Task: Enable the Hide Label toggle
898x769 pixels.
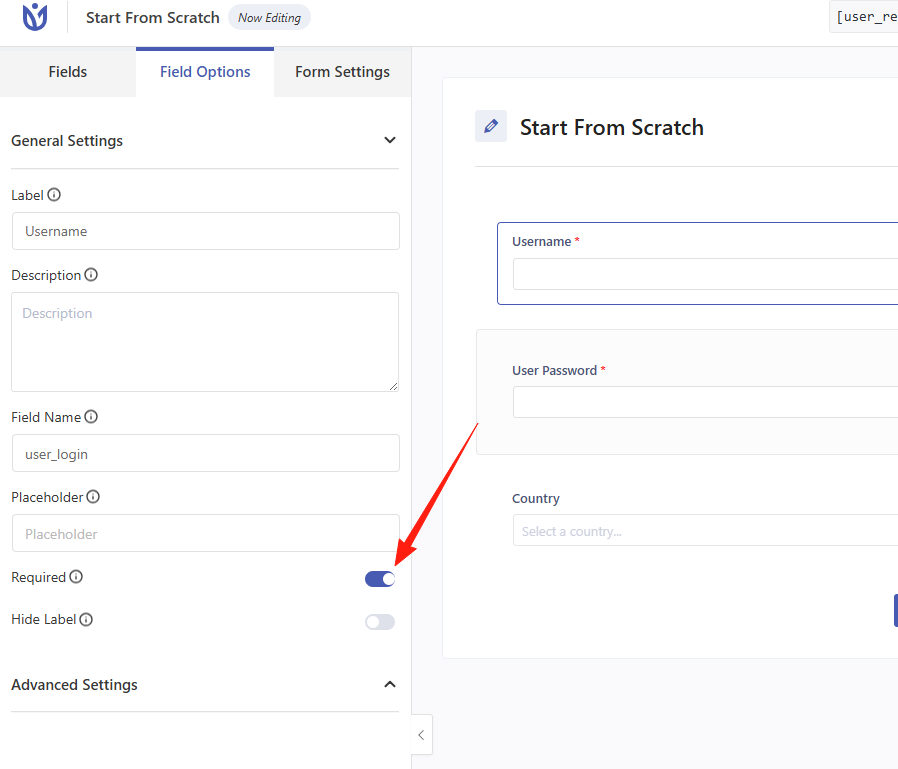Action: [380, 622]
